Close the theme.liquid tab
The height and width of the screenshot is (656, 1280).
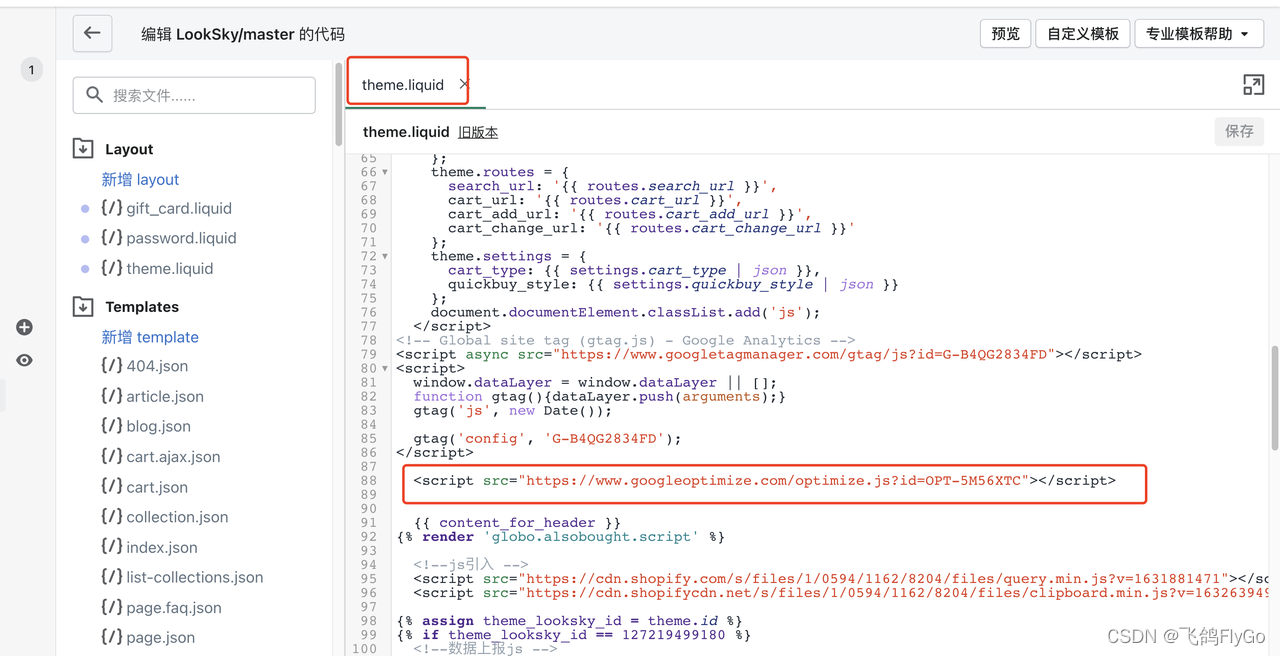tap(463, 85)
